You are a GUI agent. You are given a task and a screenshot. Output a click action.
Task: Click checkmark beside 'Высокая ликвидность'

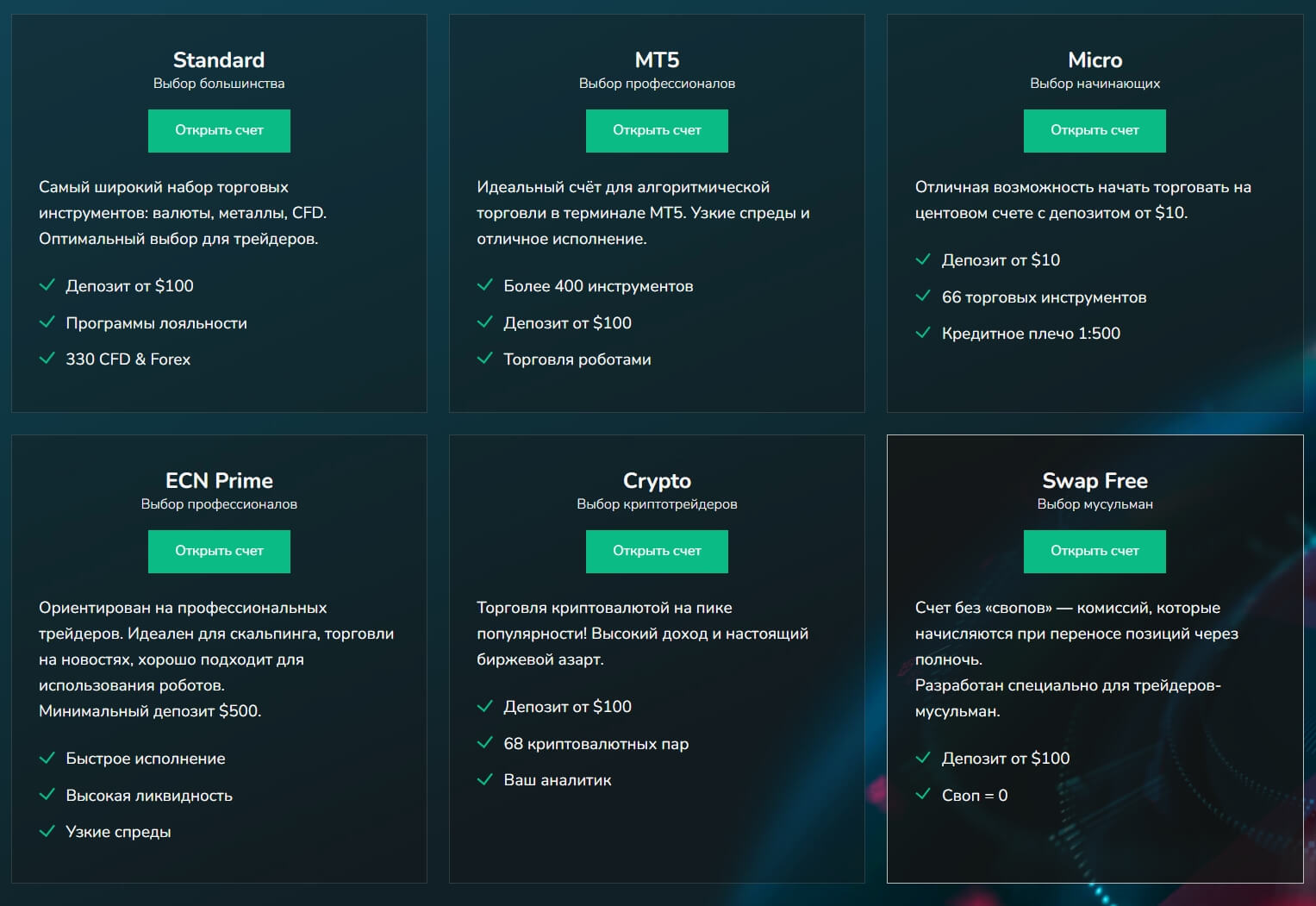(47, 794)
